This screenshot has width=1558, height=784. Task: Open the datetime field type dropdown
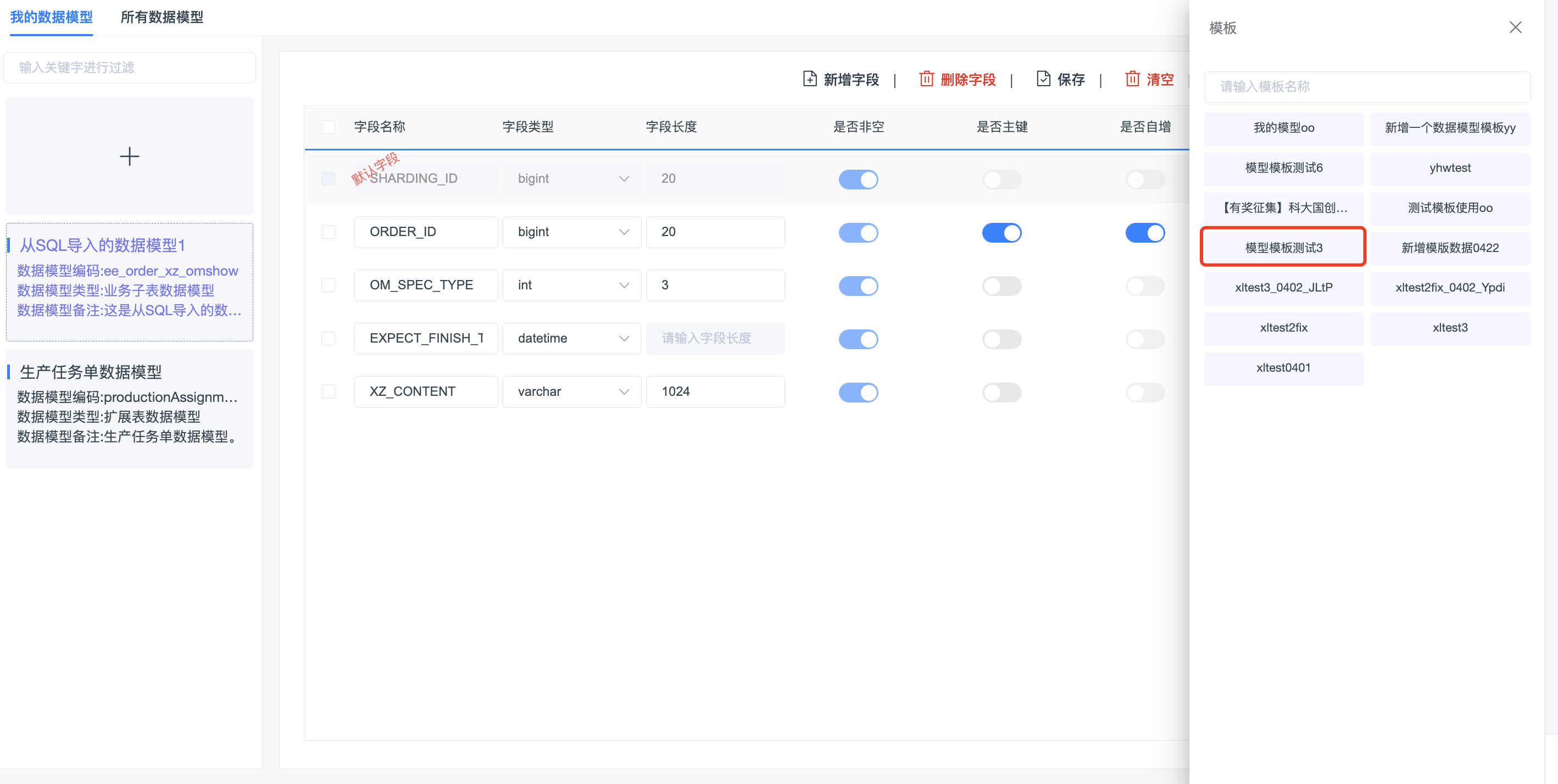(x=571, y=339)
